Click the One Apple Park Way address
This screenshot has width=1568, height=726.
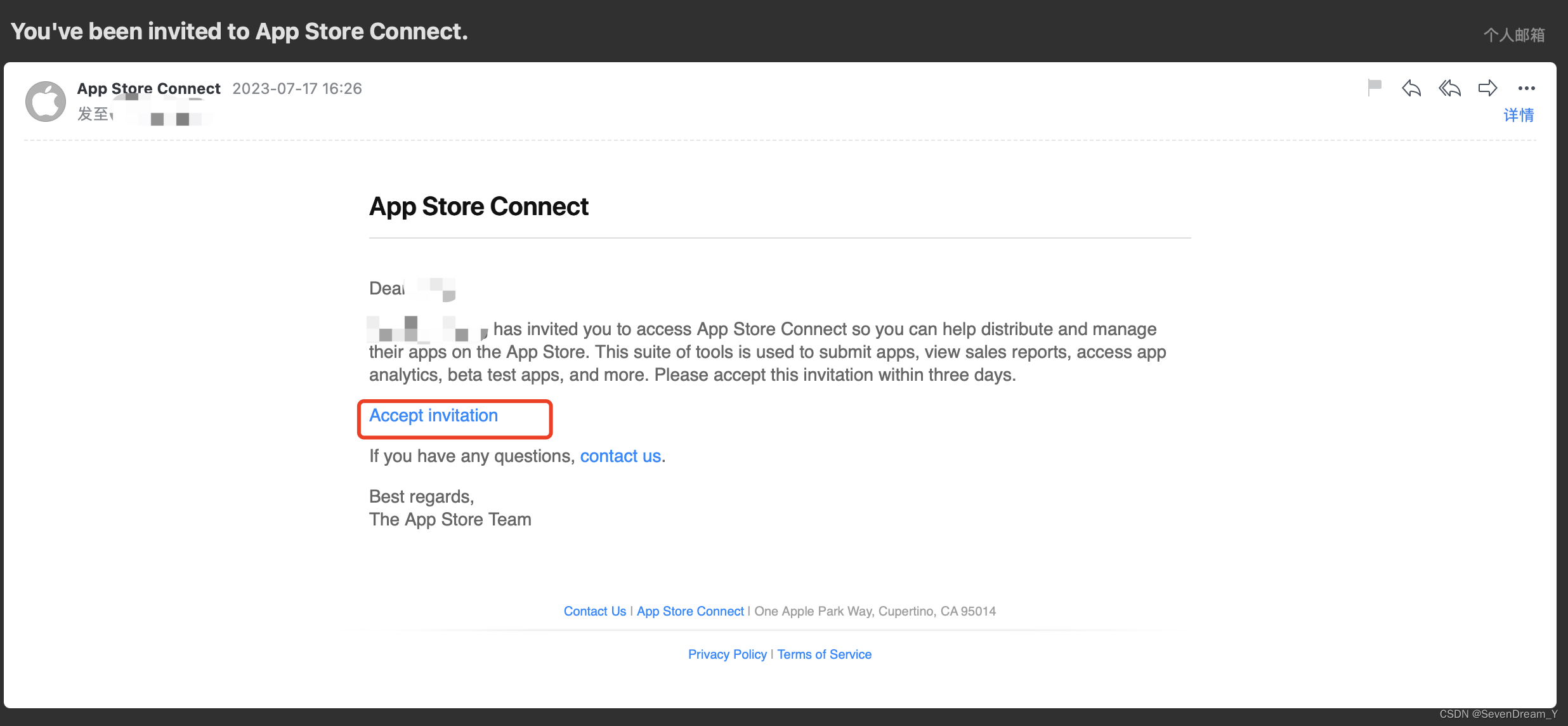[875, 611]
